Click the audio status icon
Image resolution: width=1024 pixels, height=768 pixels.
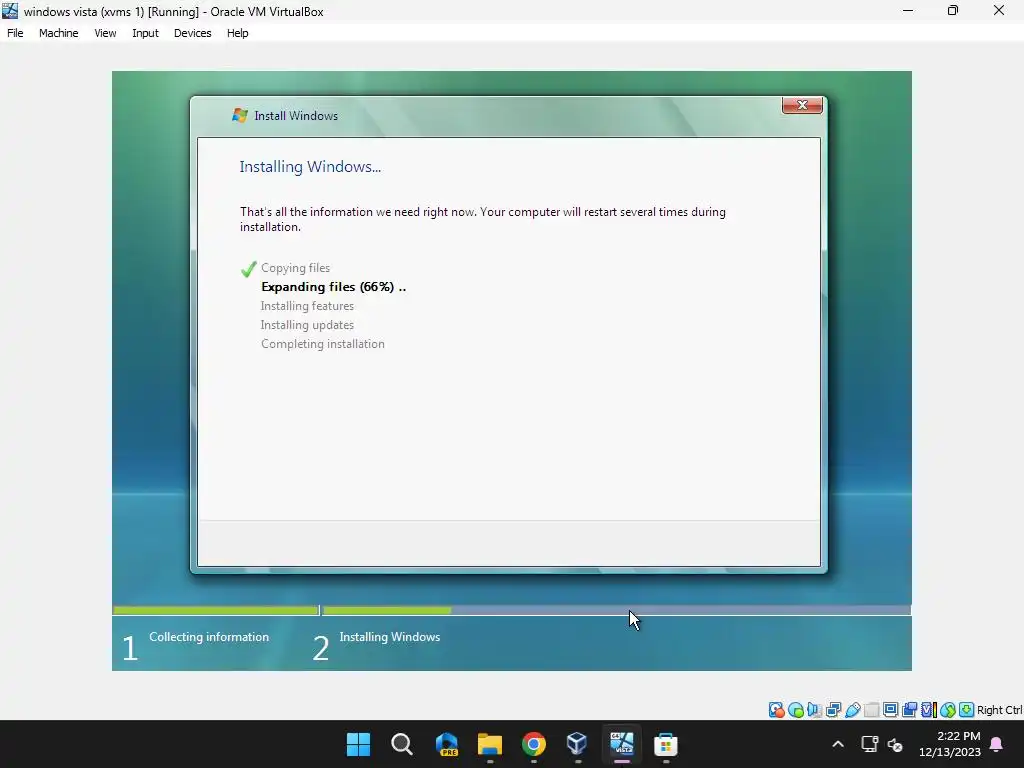(x=814, y=710)
